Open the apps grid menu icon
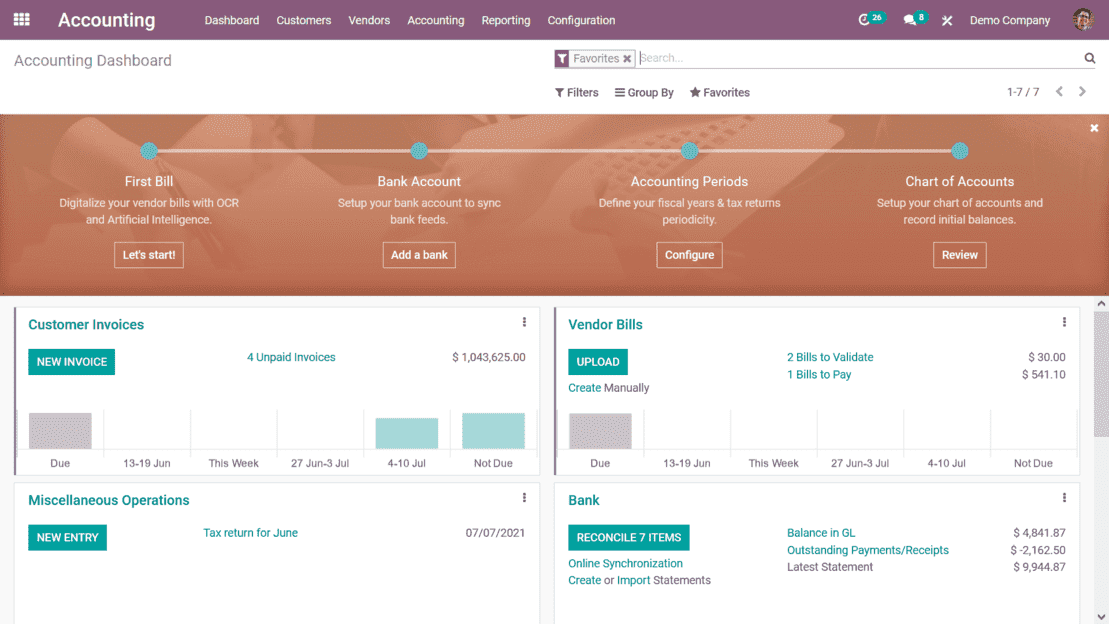Screen dimensions: 1109x624 tap(22, 20)
